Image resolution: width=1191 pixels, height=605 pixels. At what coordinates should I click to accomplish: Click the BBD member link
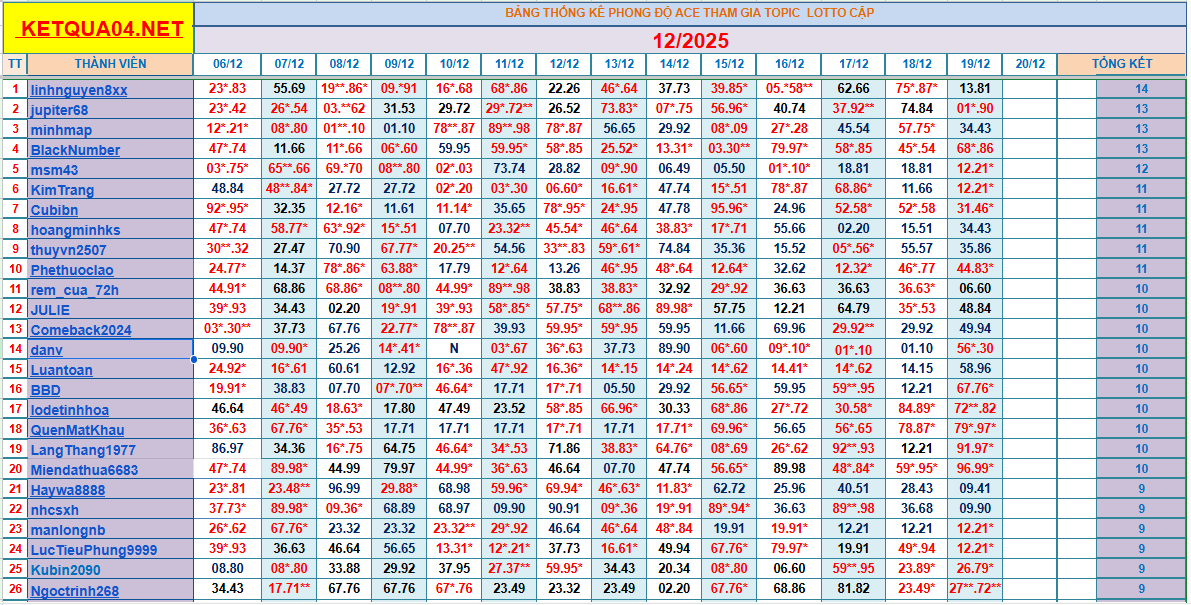coord(46,390)
